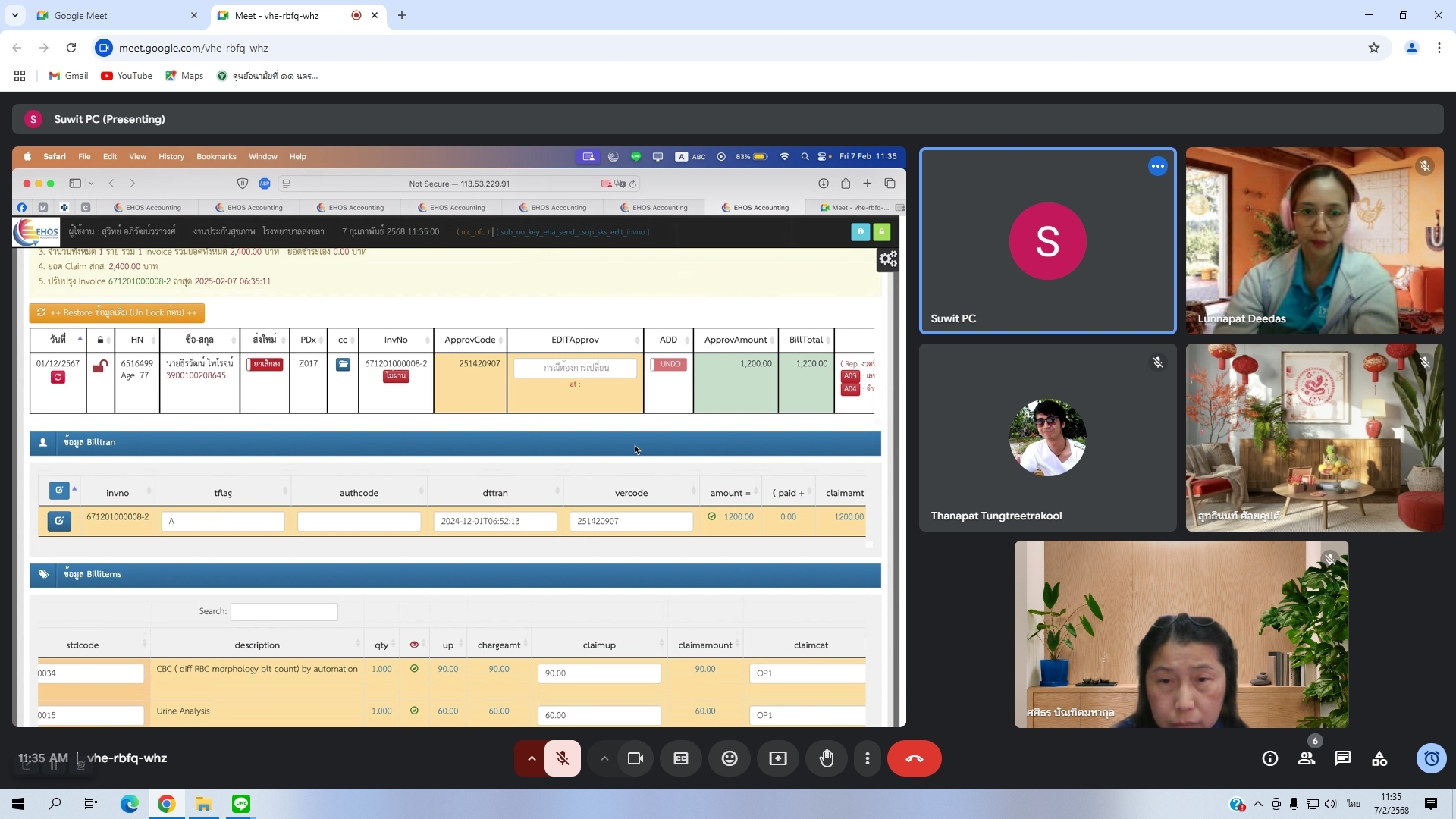Open Chrome three-dot menu

[x=1439, y=48]
